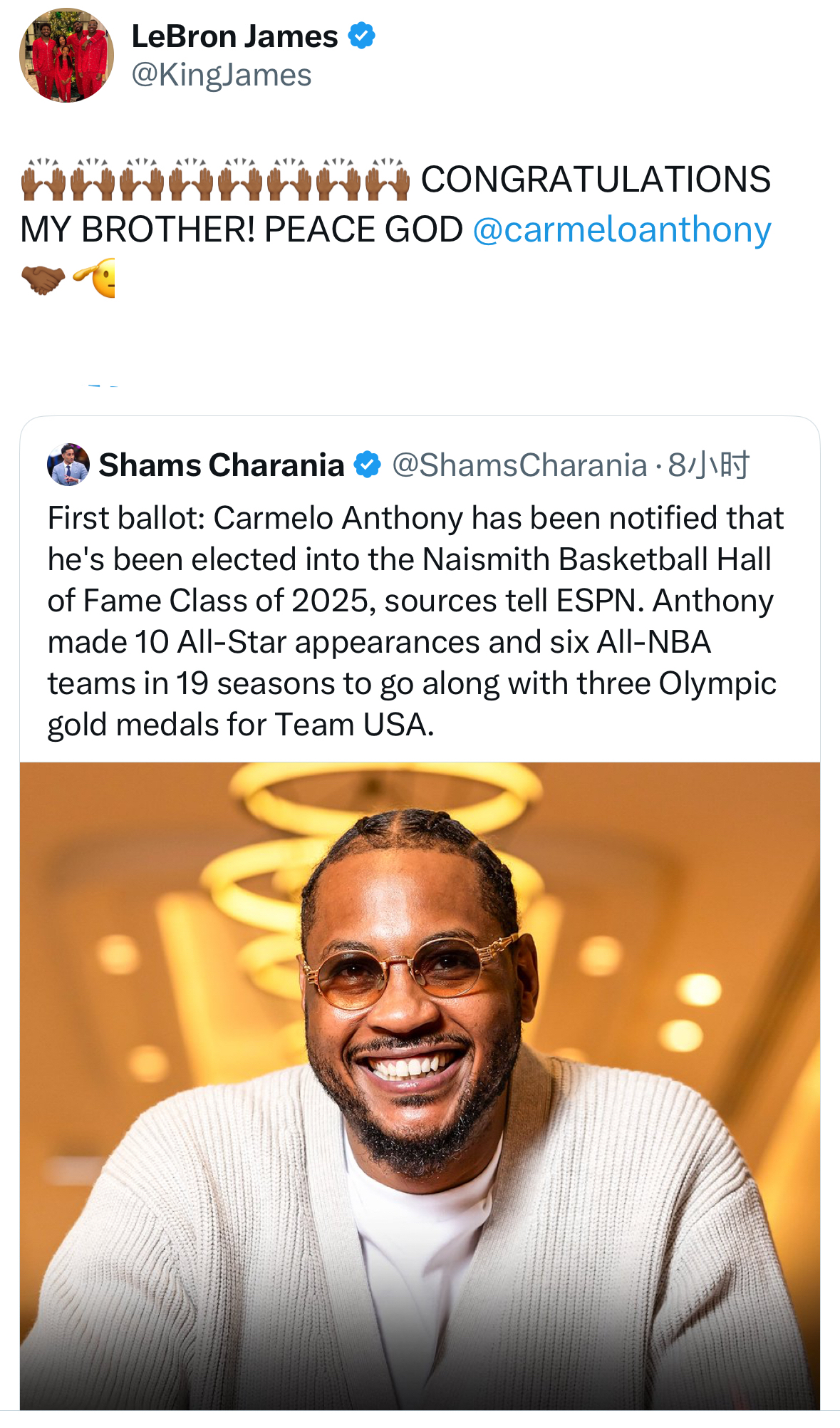Viewport: 840px width, 1428px height.
Task: View the Carmelo Anthony photo
Action: point(420,1086)
